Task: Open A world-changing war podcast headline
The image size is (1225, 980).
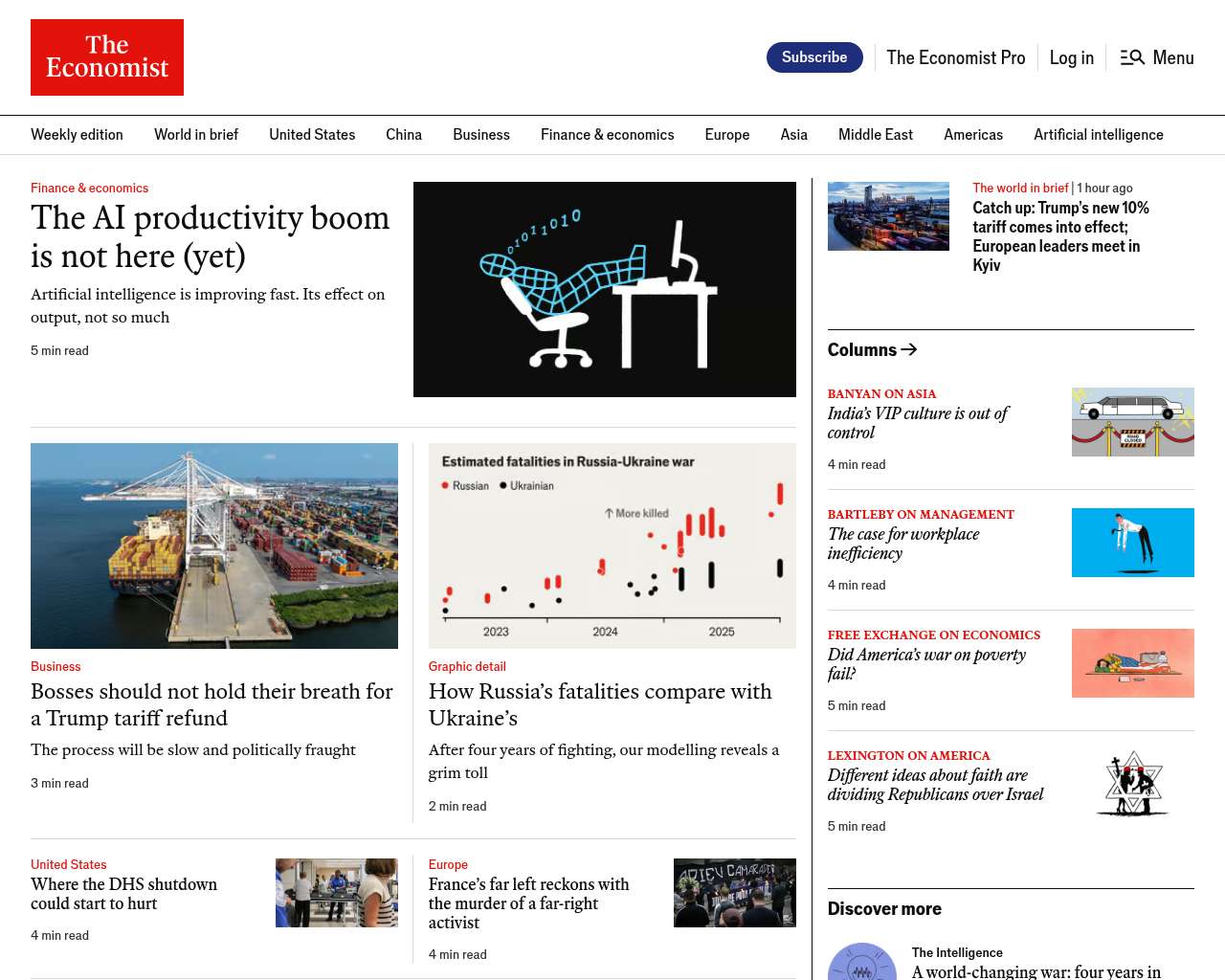Action: (x=1036, y=971)
